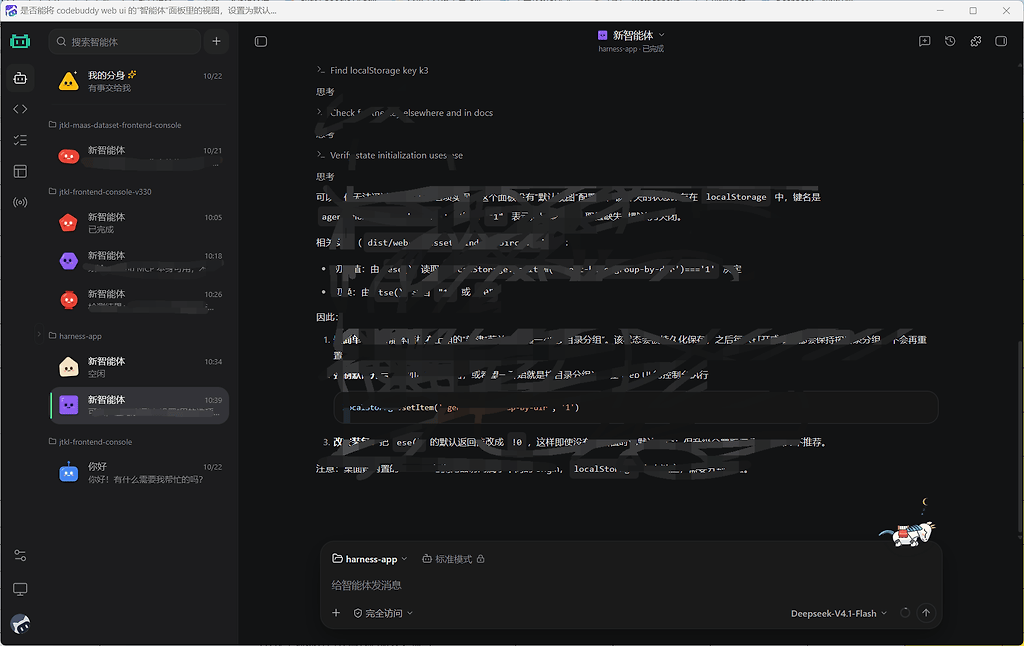Open 新智能体 conversation dated 10/21
The height and width of the screenshot is (646, 1024).
pyautogui.click(x=139, y=155)
